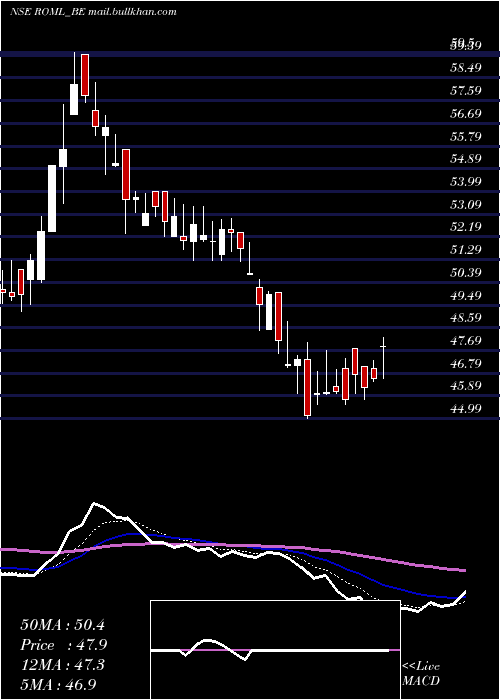Click the 47.69 price axis label
500x700 pixels.
tap(466, 341)
